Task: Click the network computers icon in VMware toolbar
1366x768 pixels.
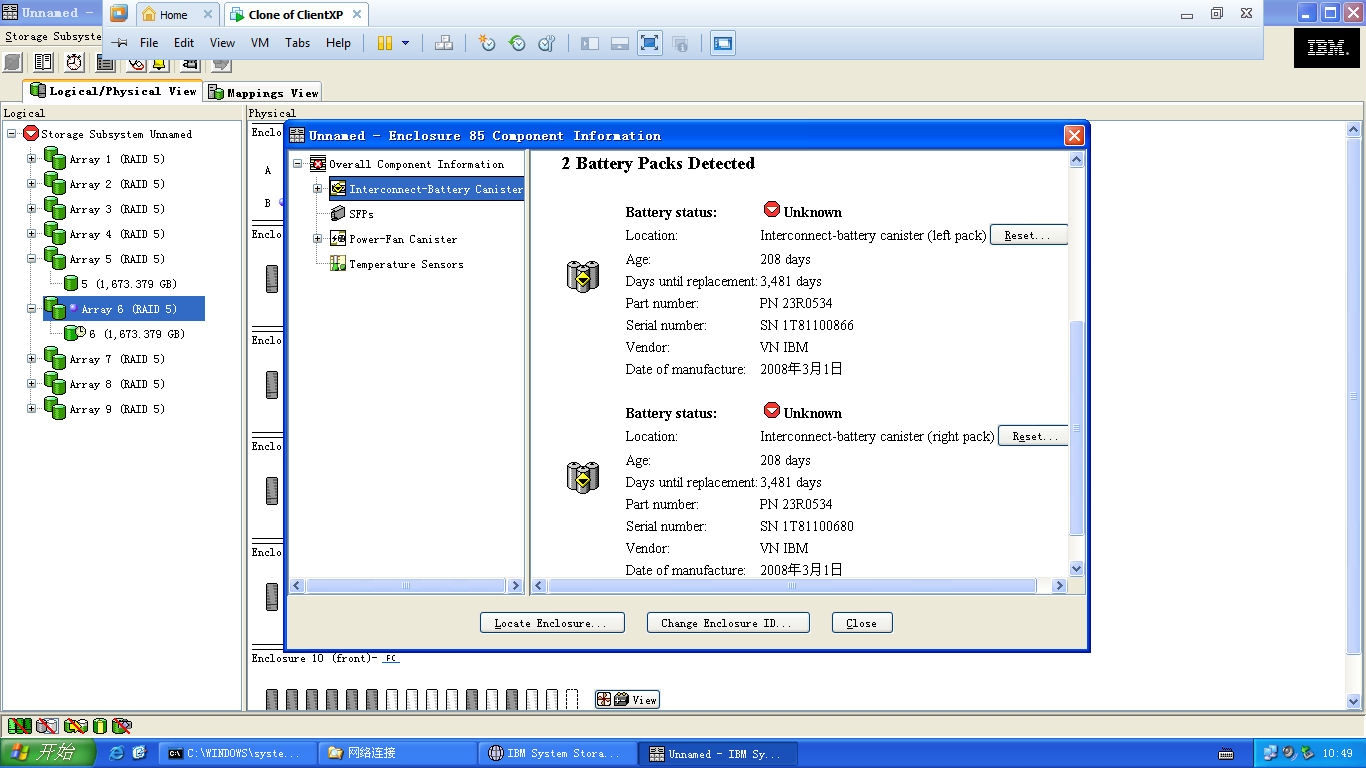Action: 444,43
